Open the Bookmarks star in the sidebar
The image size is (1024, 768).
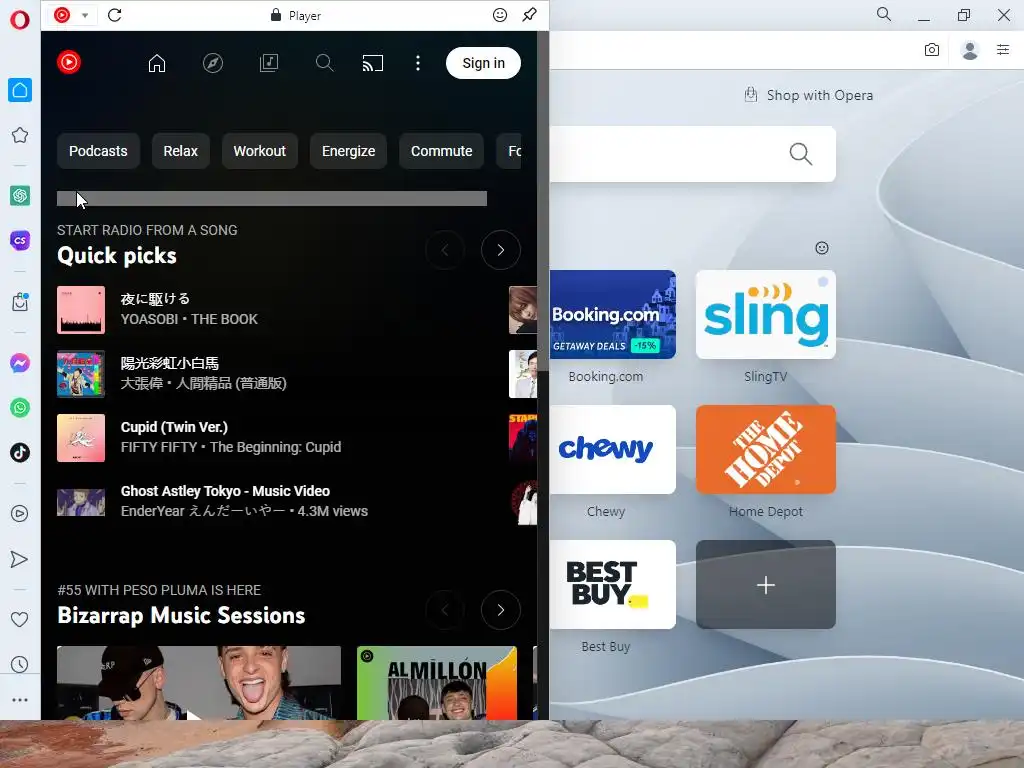[20, 135]
